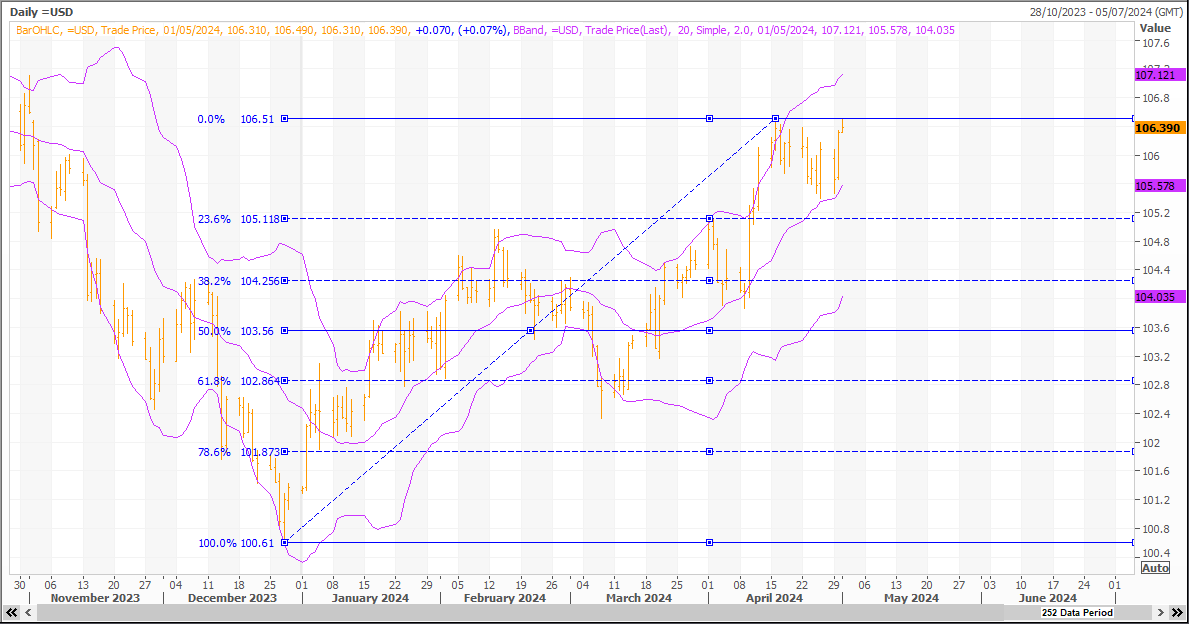Click the May 2024 month label

(x=911, y=598)
